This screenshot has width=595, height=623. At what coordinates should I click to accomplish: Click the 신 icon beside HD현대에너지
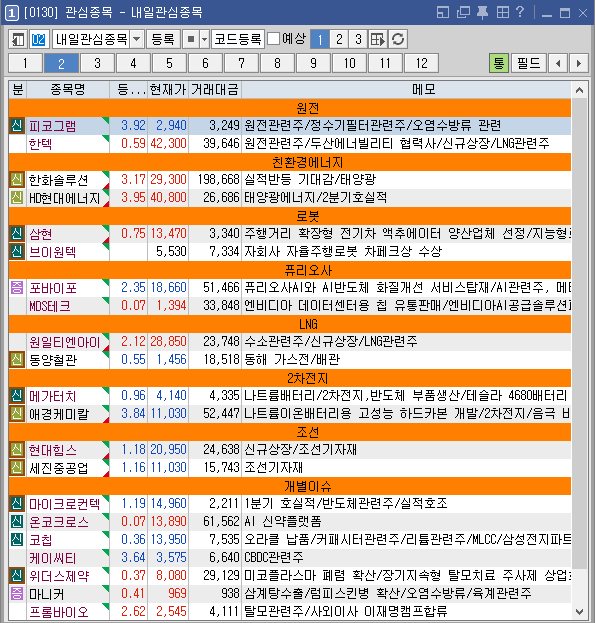click(17, 197)
